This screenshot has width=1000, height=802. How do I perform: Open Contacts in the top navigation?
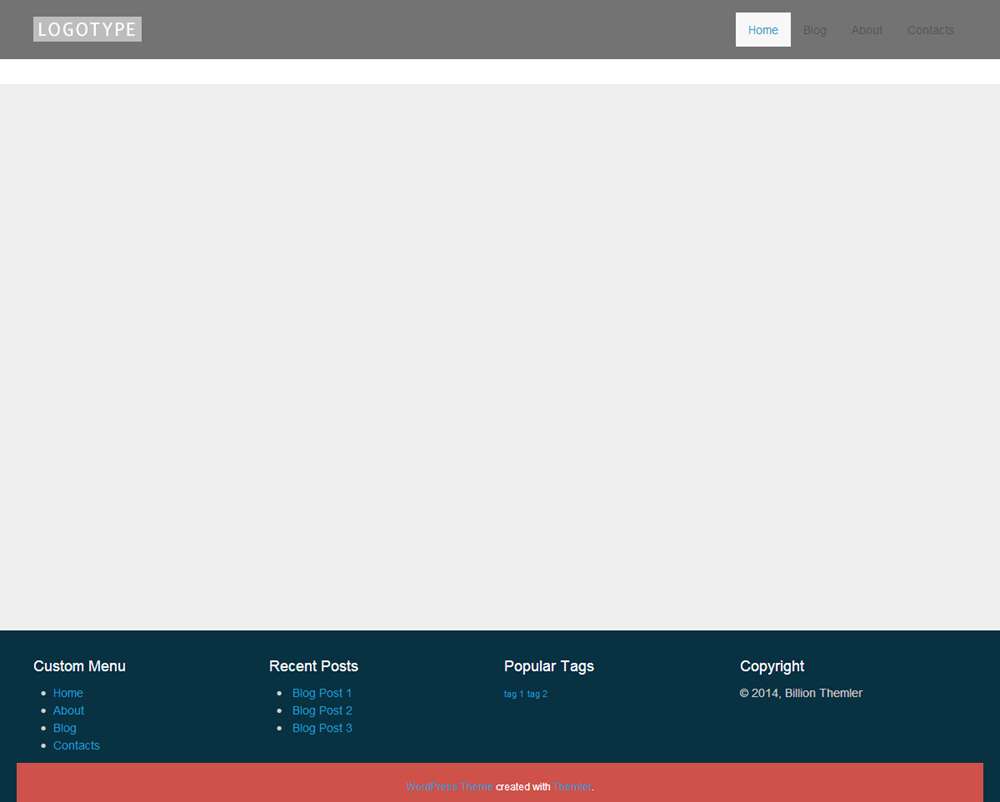pyautogui.click(x=930, y=30)
